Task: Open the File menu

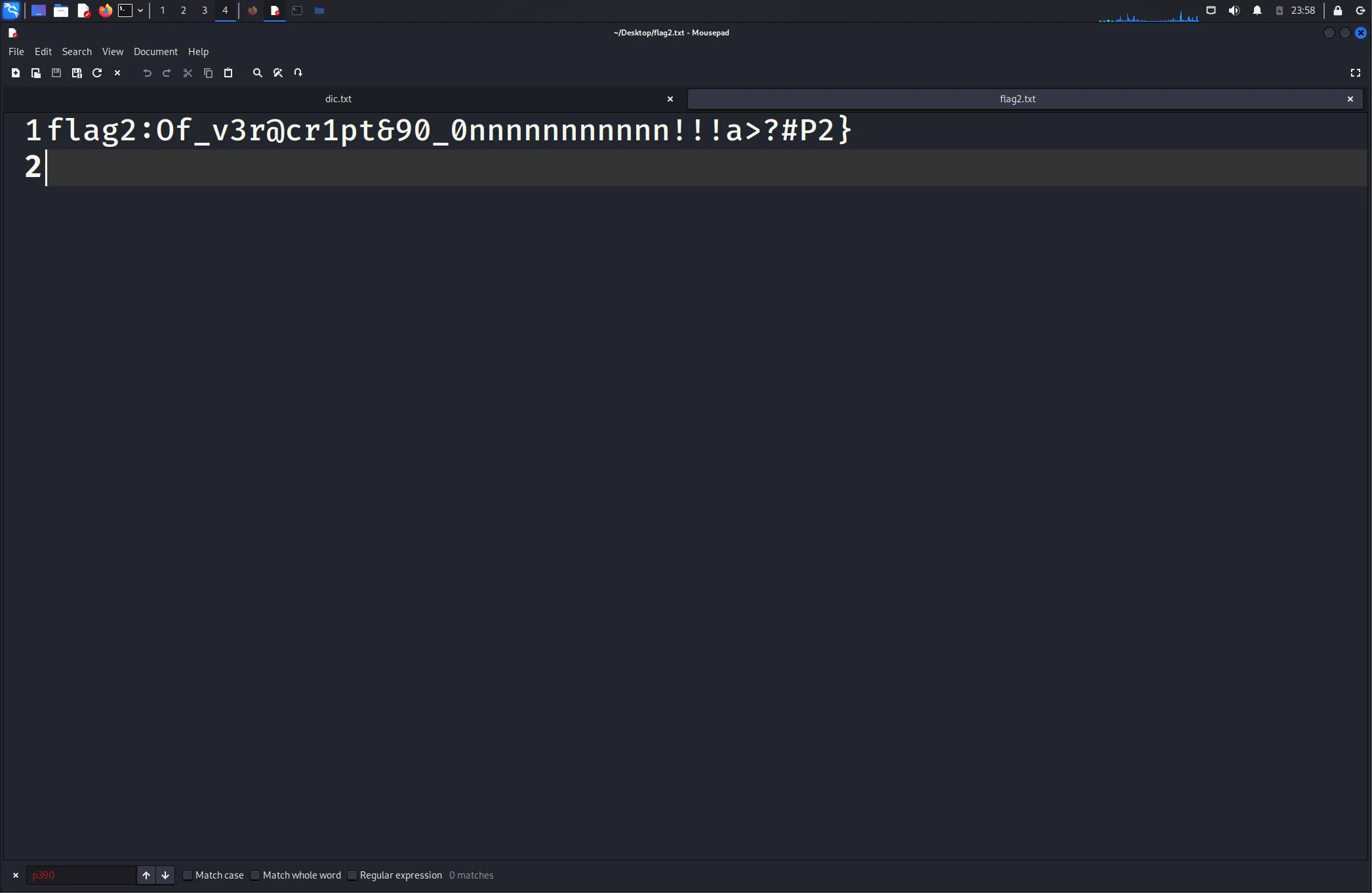Action: (16, 51)
